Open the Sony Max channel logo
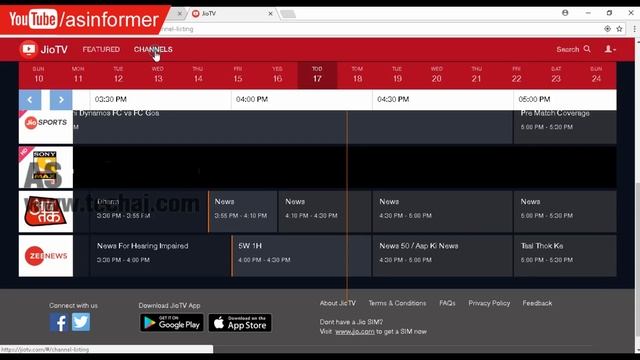The height and width of the screenshot is (360, 640). [46, 167]
